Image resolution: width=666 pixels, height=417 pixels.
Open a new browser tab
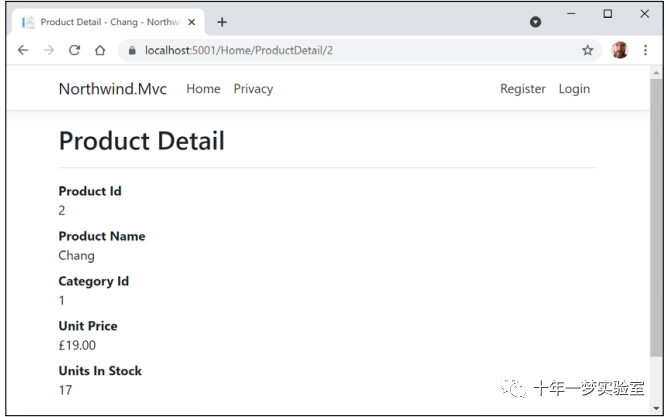coord(222,22)
